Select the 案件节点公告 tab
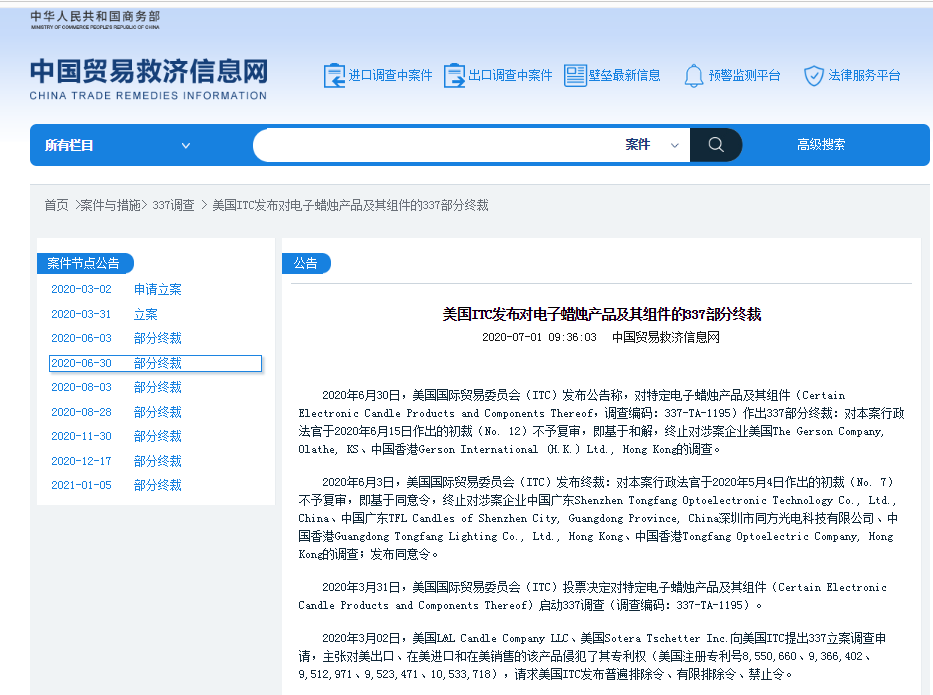The width and height of the screenshot is (933, 695). (x=84, y=263)
